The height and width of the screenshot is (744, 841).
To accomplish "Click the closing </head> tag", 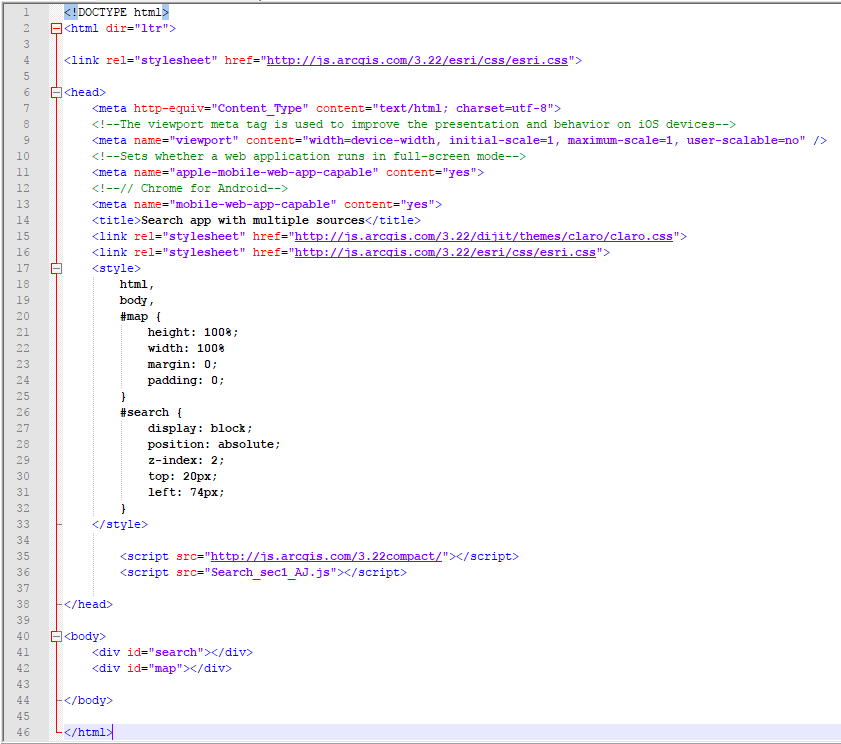I will pyautogui.click(x=88, y=605).
